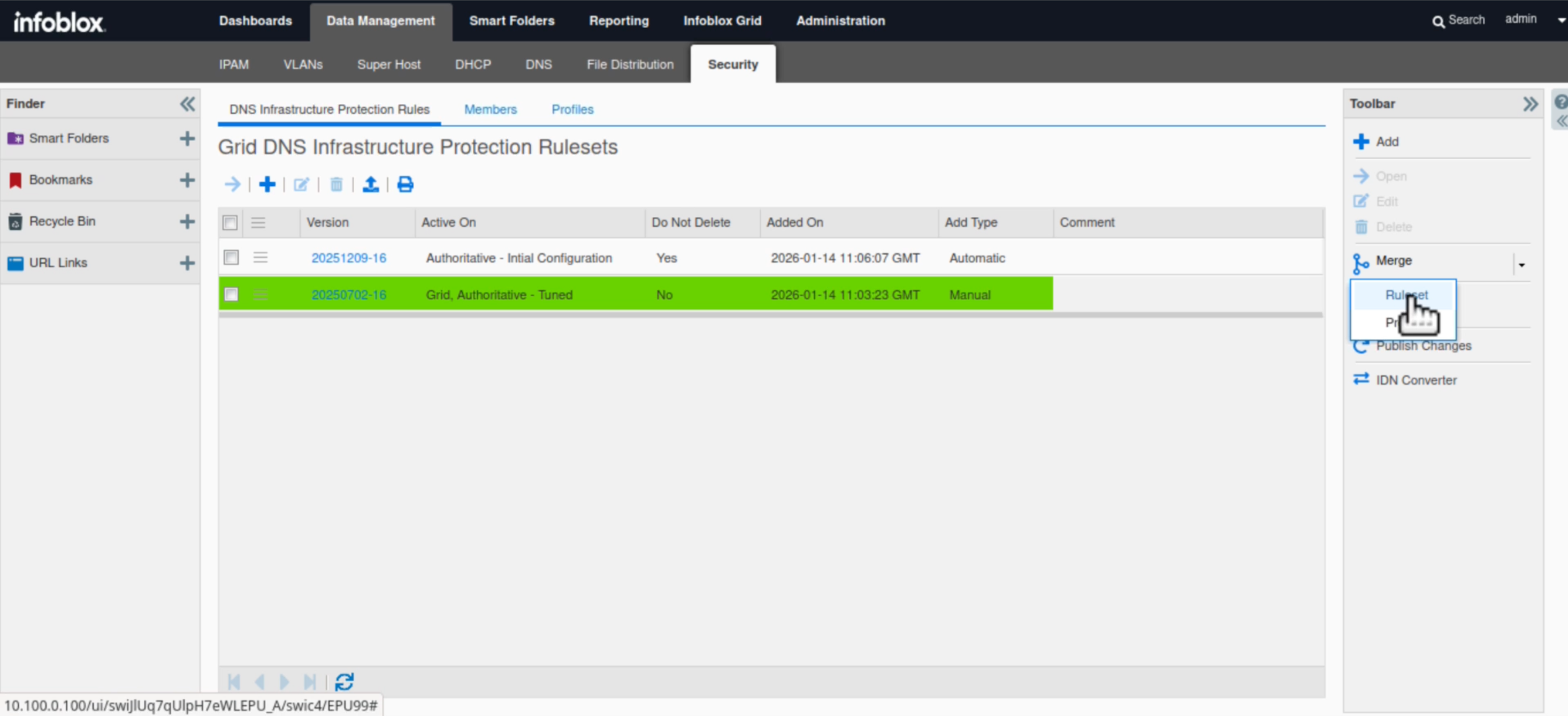
Task: Open the admin user dropdown arrow
Action: 1561,20
